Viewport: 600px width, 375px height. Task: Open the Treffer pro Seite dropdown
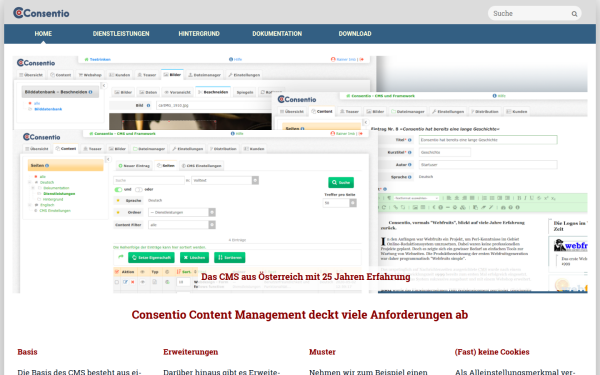(x=340, y=203)
